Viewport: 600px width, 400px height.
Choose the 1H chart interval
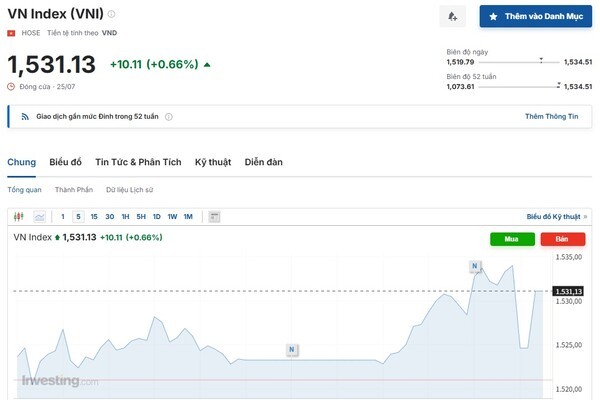click(126, 217)
